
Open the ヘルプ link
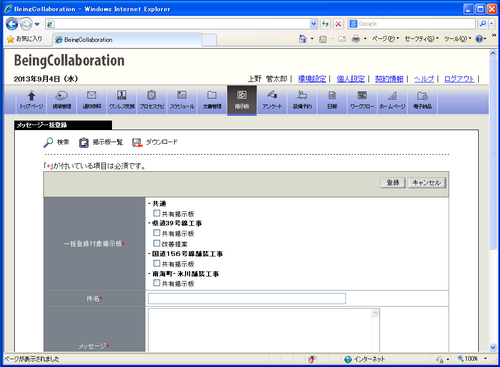[x=424, y=79]
